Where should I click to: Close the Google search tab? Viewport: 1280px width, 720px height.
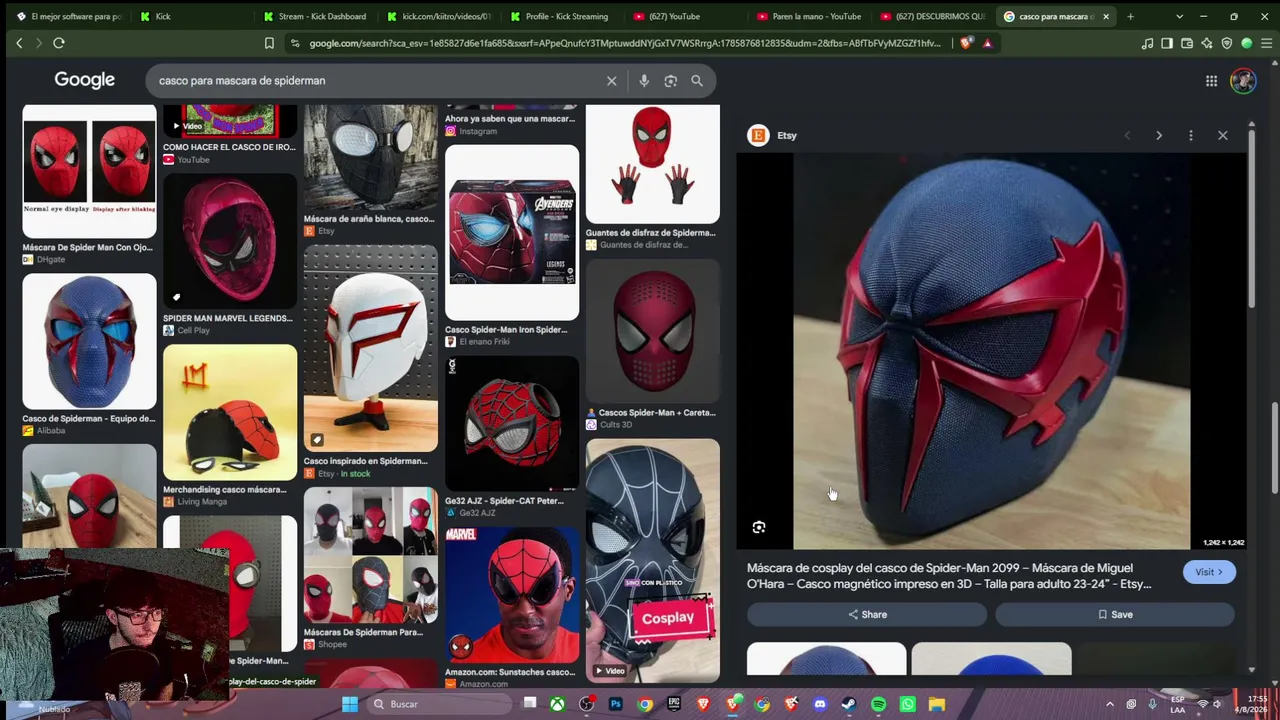coord(1106,16)
